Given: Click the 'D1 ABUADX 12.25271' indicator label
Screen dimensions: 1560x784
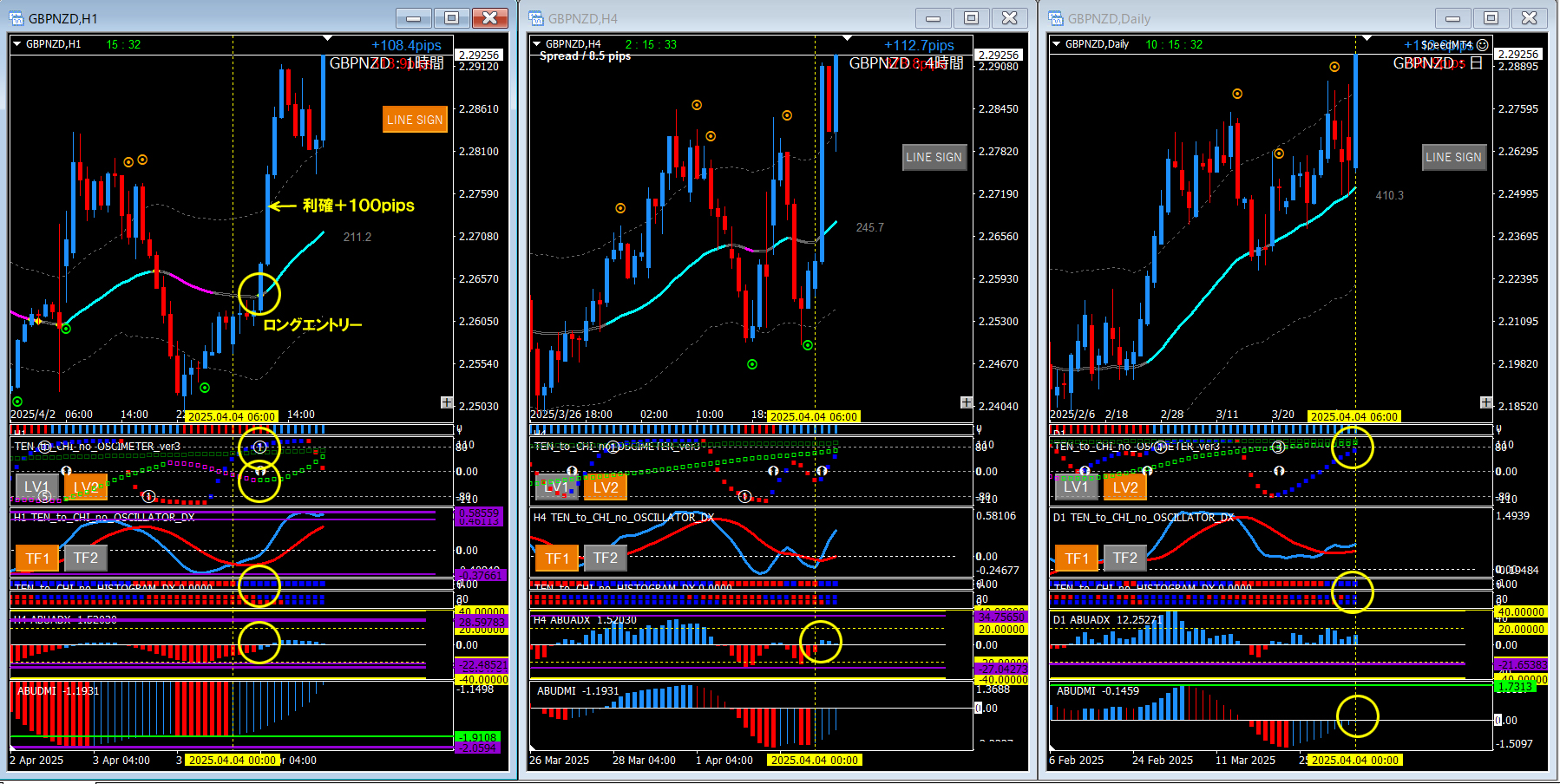Looking at the screenshot, I should pos(1108,620).
